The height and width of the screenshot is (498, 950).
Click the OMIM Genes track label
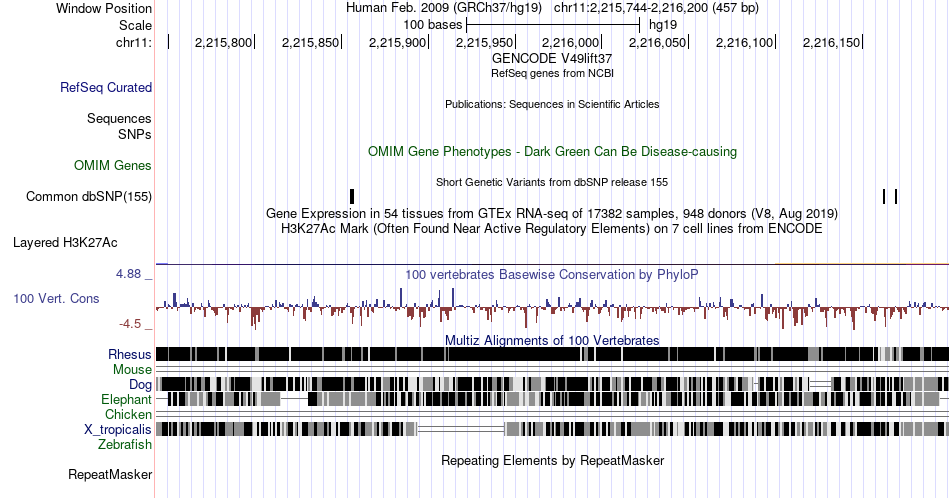pos(113,165)
